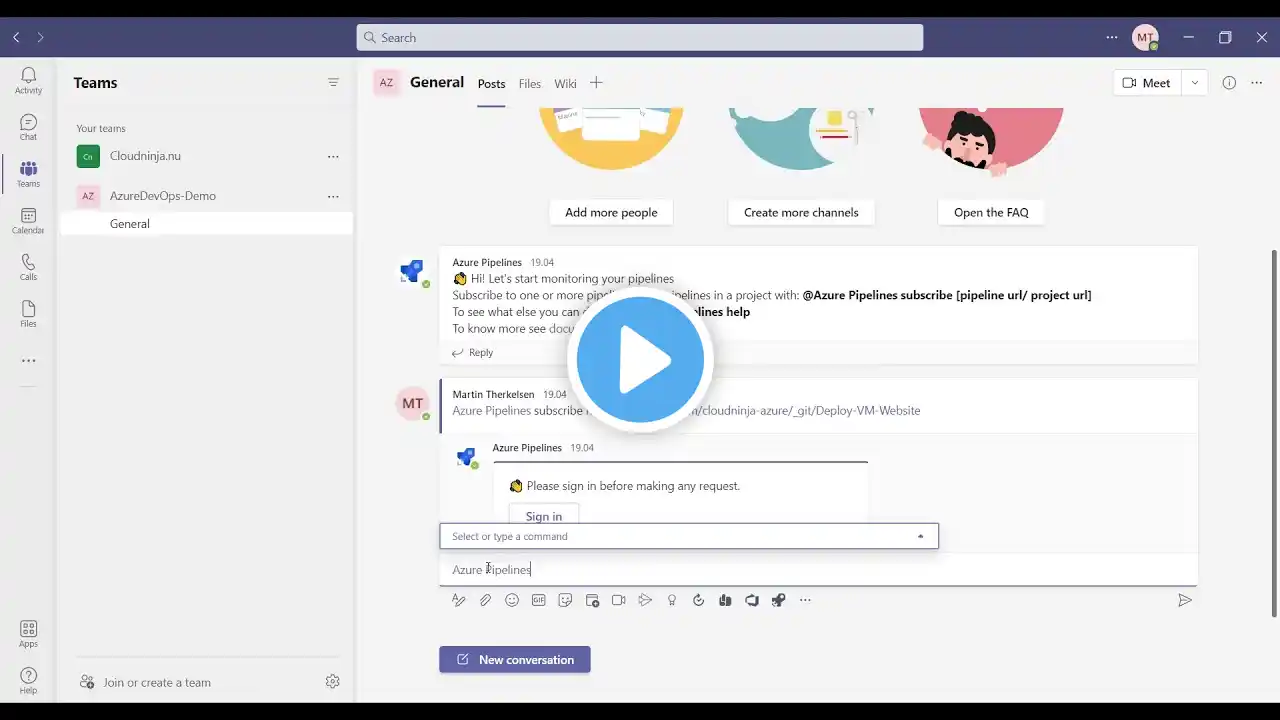Open the Praise badge icon

[x=672, y=600]
